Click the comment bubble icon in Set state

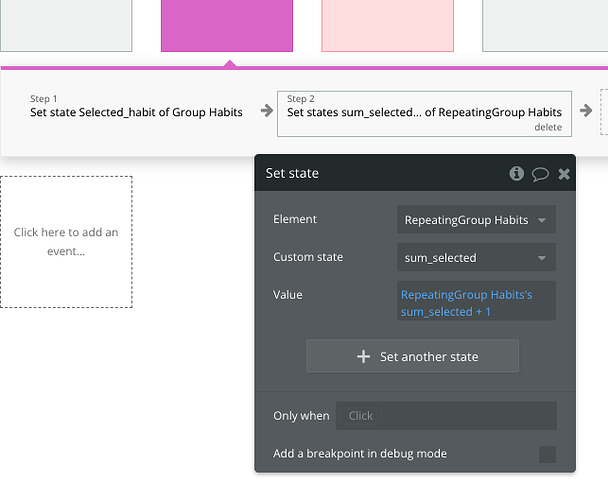540,173
